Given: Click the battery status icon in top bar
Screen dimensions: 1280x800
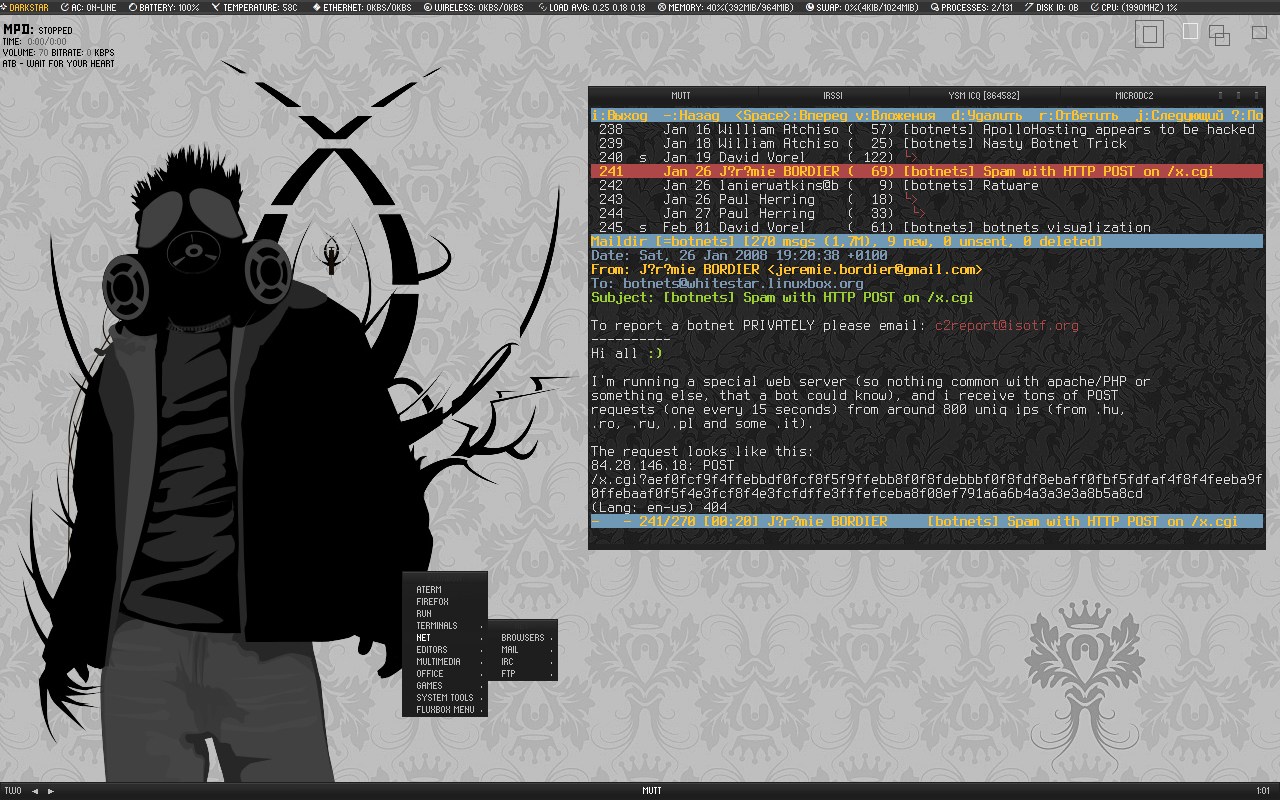Looking at the screenshot, I should tap(133, 7).
